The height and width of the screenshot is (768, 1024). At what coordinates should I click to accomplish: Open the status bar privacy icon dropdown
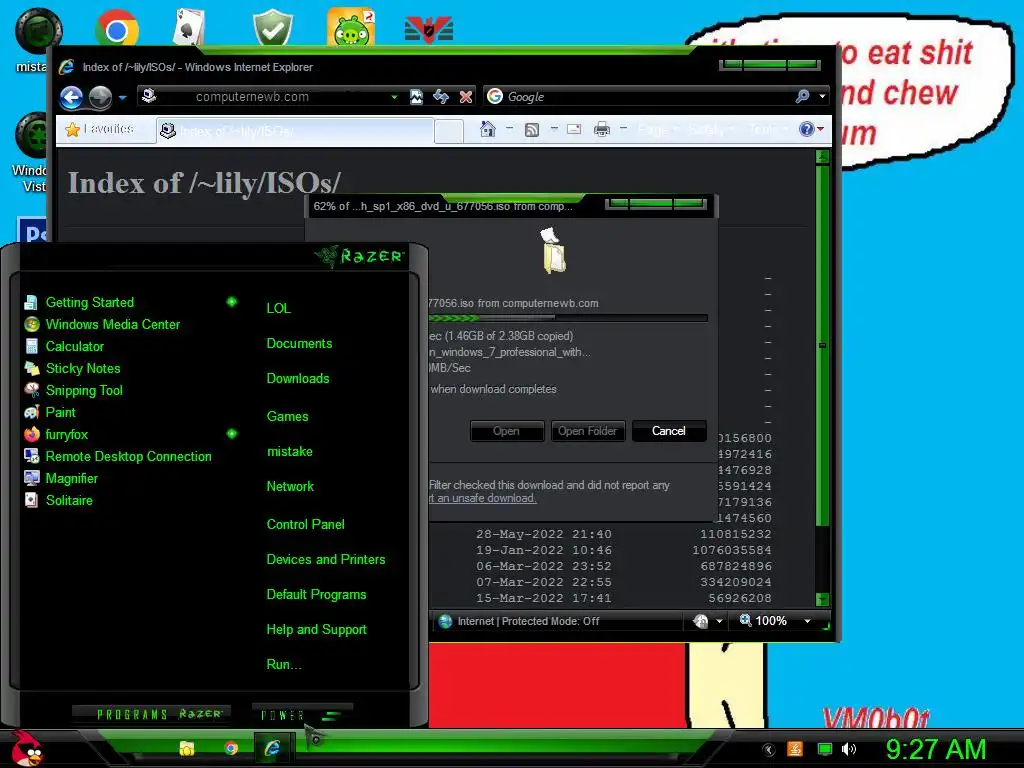pos(719,621)
